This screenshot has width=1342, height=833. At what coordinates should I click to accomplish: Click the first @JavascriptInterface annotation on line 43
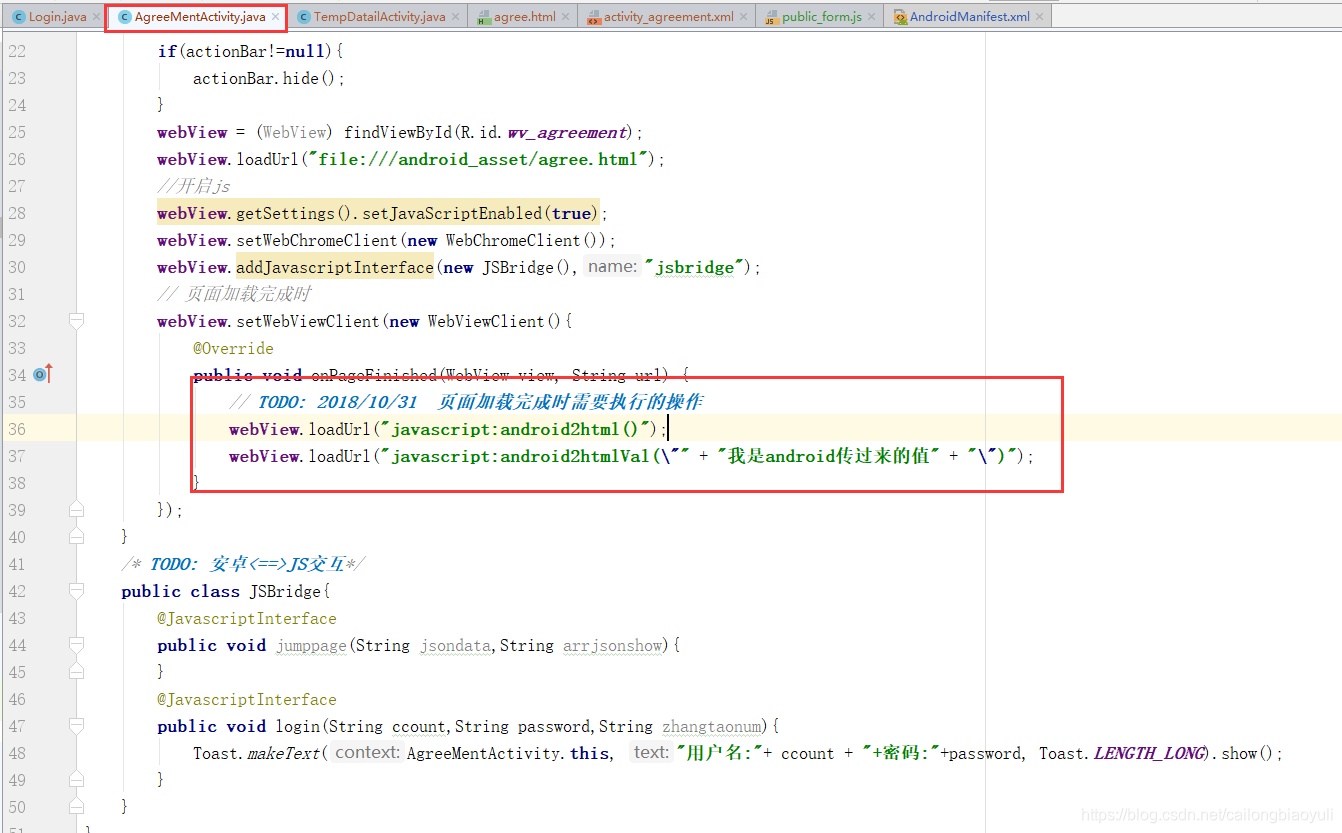(x=247, y=618)
